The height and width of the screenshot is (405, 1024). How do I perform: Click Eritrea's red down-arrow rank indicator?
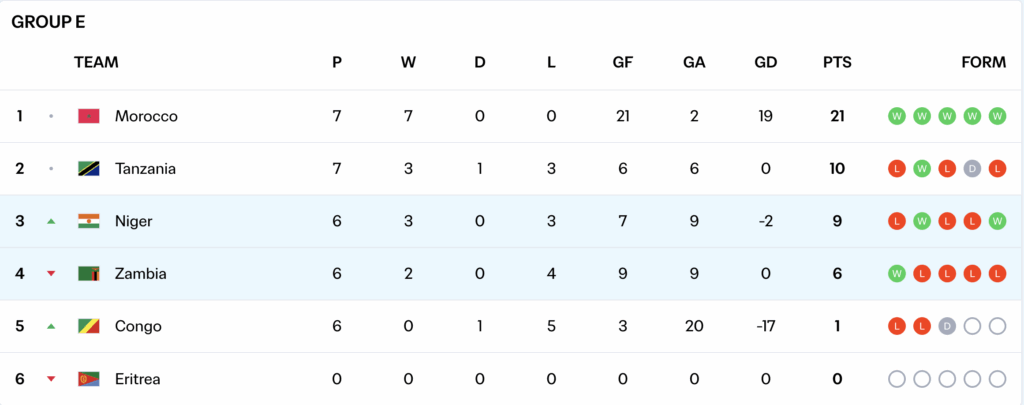(51, 379)
